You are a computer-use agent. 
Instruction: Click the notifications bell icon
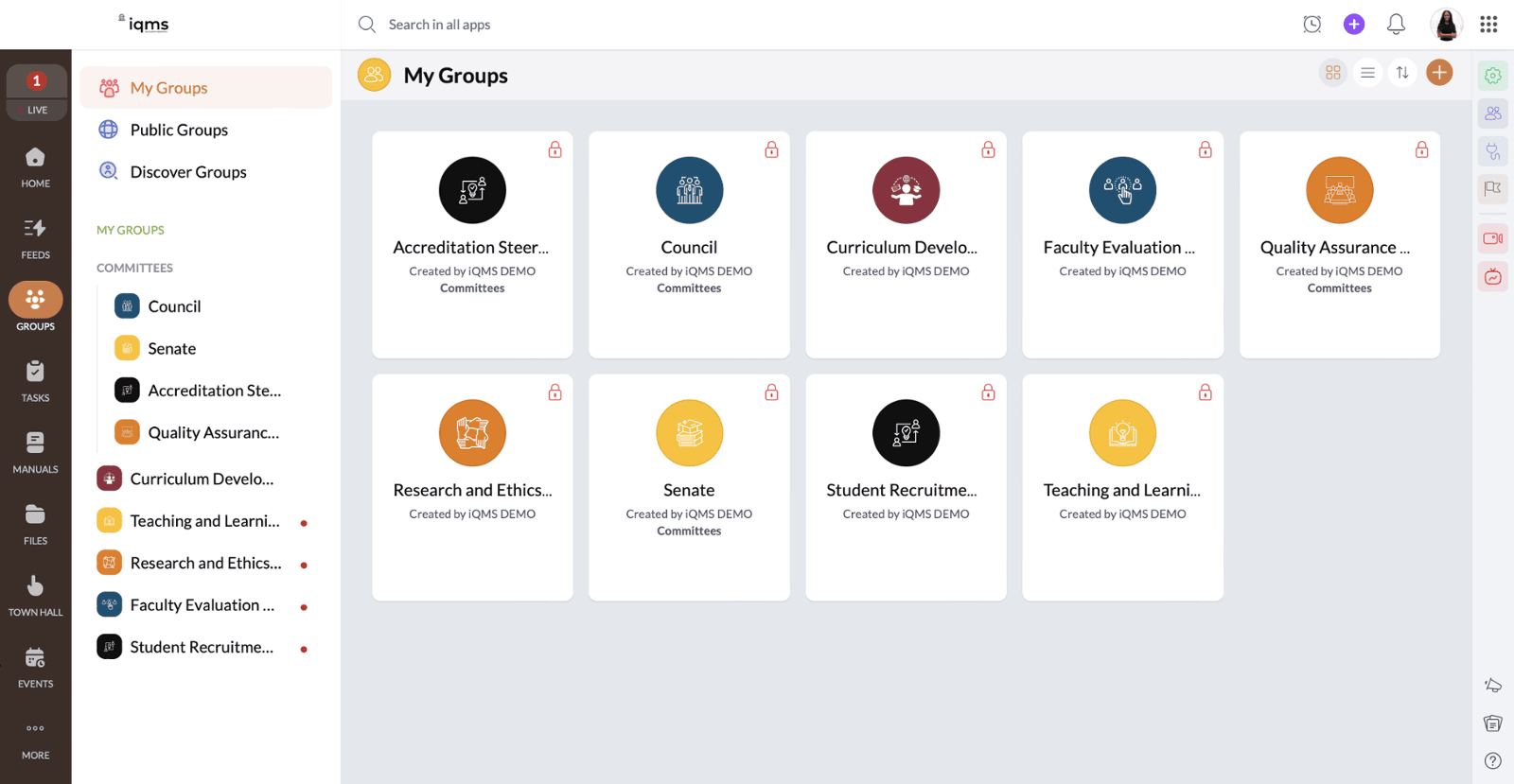tap(1396, 25)
